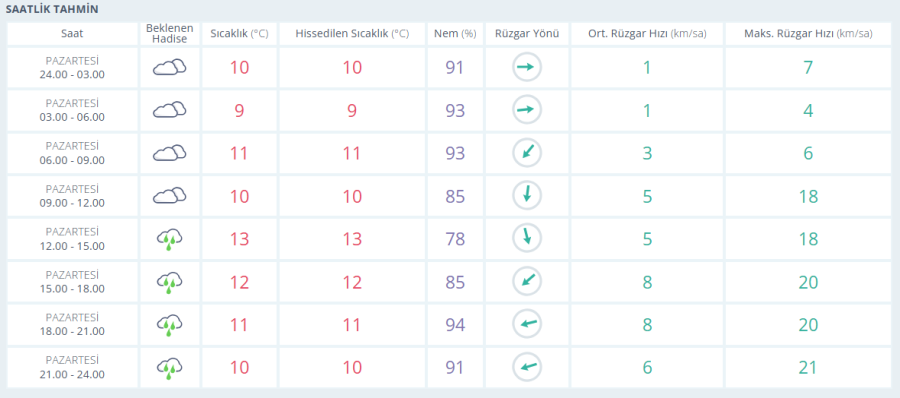This screenshot has height=398, width=900.
Task: Click the Maks. Rüzgar Hızı column header
Action: click(x=808, y=34)
